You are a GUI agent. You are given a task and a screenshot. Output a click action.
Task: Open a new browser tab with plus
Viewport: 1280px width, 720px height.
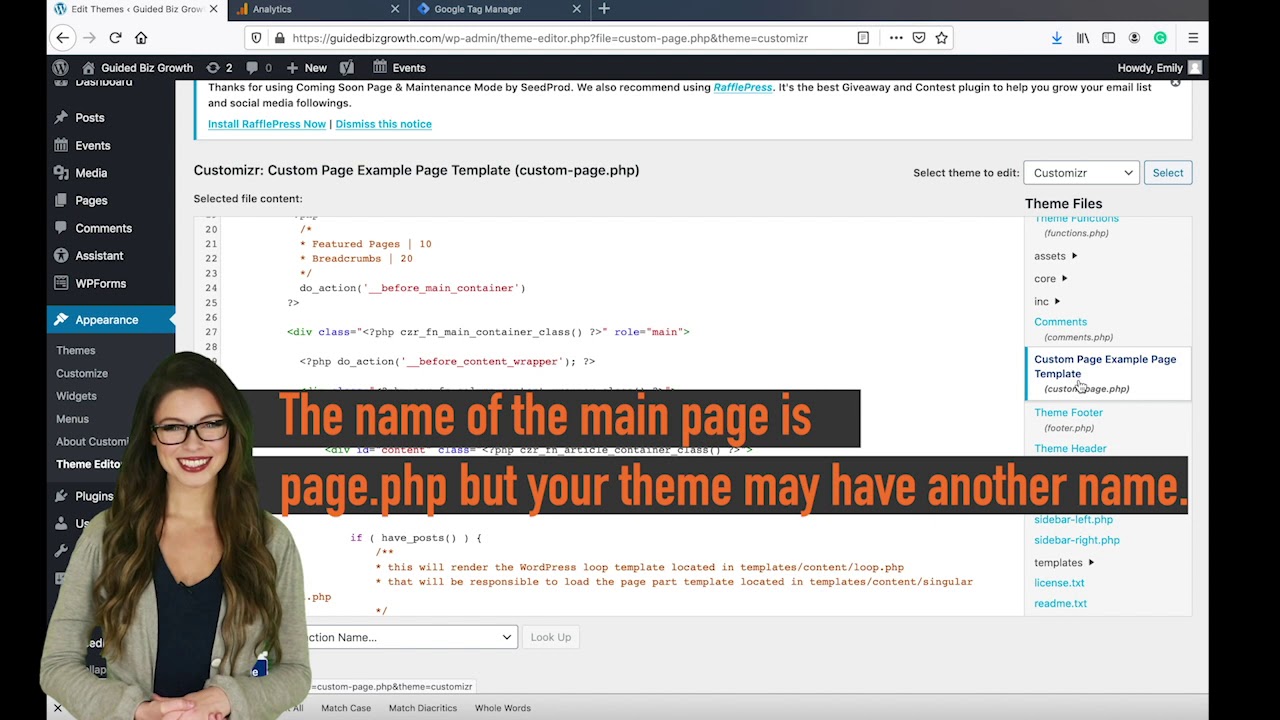coord(604,9)
